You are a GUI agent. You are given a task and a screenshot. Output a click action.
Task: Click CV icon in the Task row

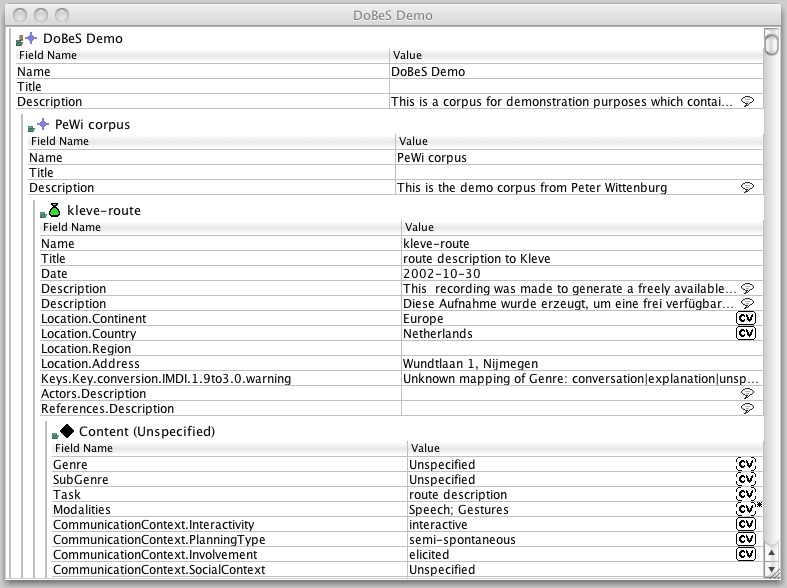pyautogui.click(x=746, y=494)
